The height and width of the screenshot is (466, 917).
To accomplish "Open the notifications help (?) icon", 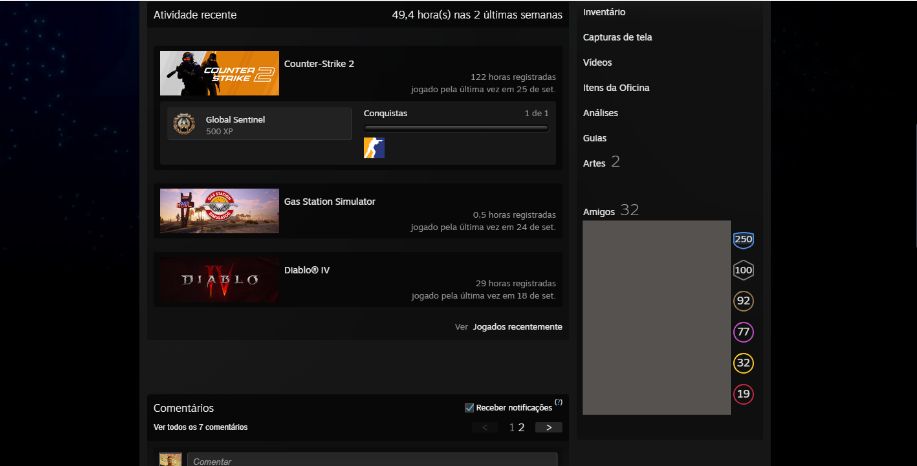I will (x=559, y=402).
